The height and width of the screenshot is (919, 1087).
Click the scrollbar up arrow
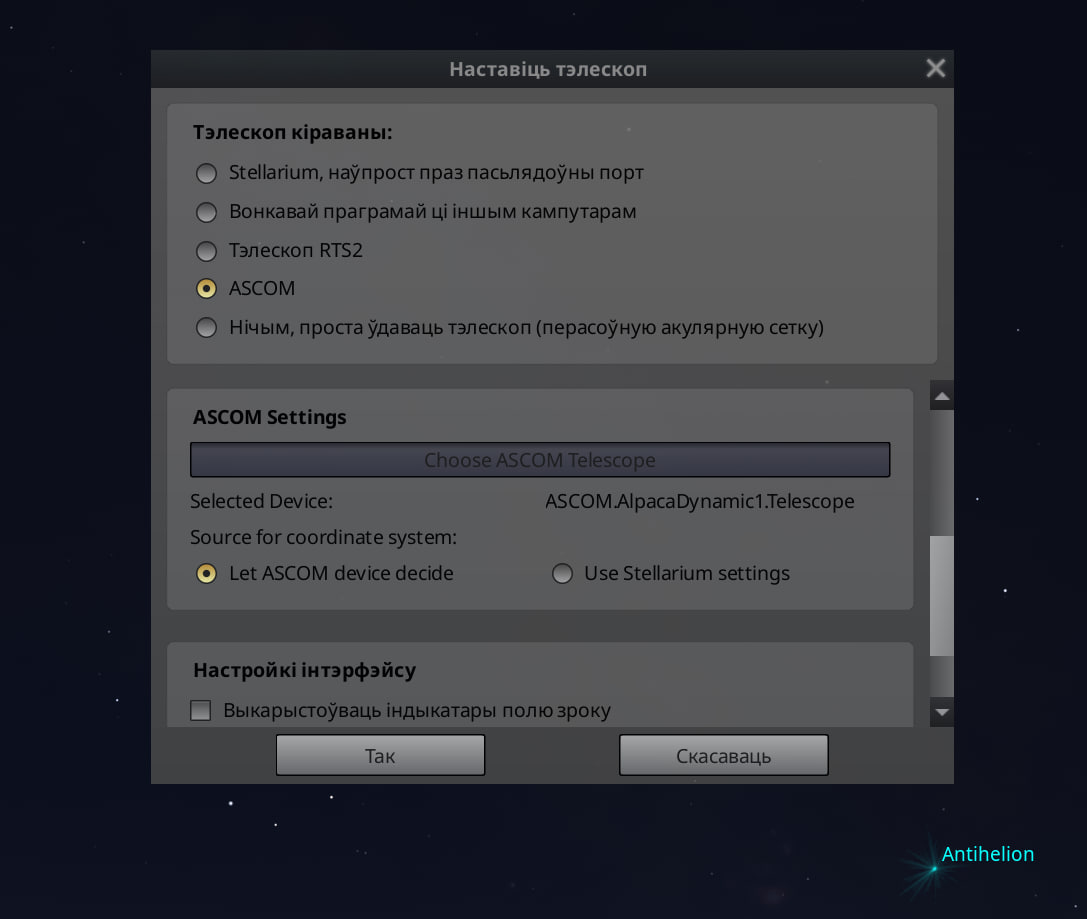pos(941,396)
